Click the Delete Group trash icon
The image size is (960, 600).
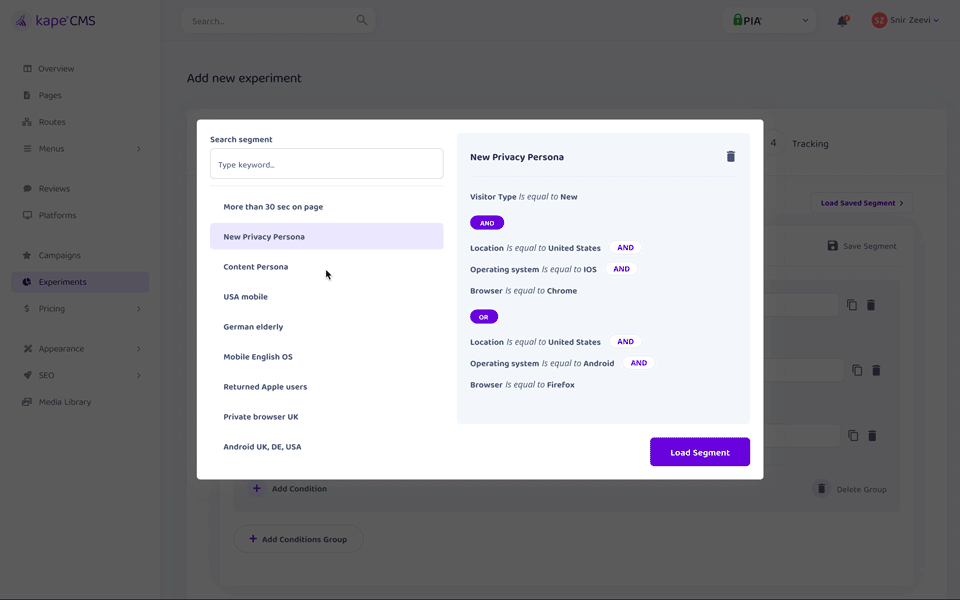coord(822,489)
